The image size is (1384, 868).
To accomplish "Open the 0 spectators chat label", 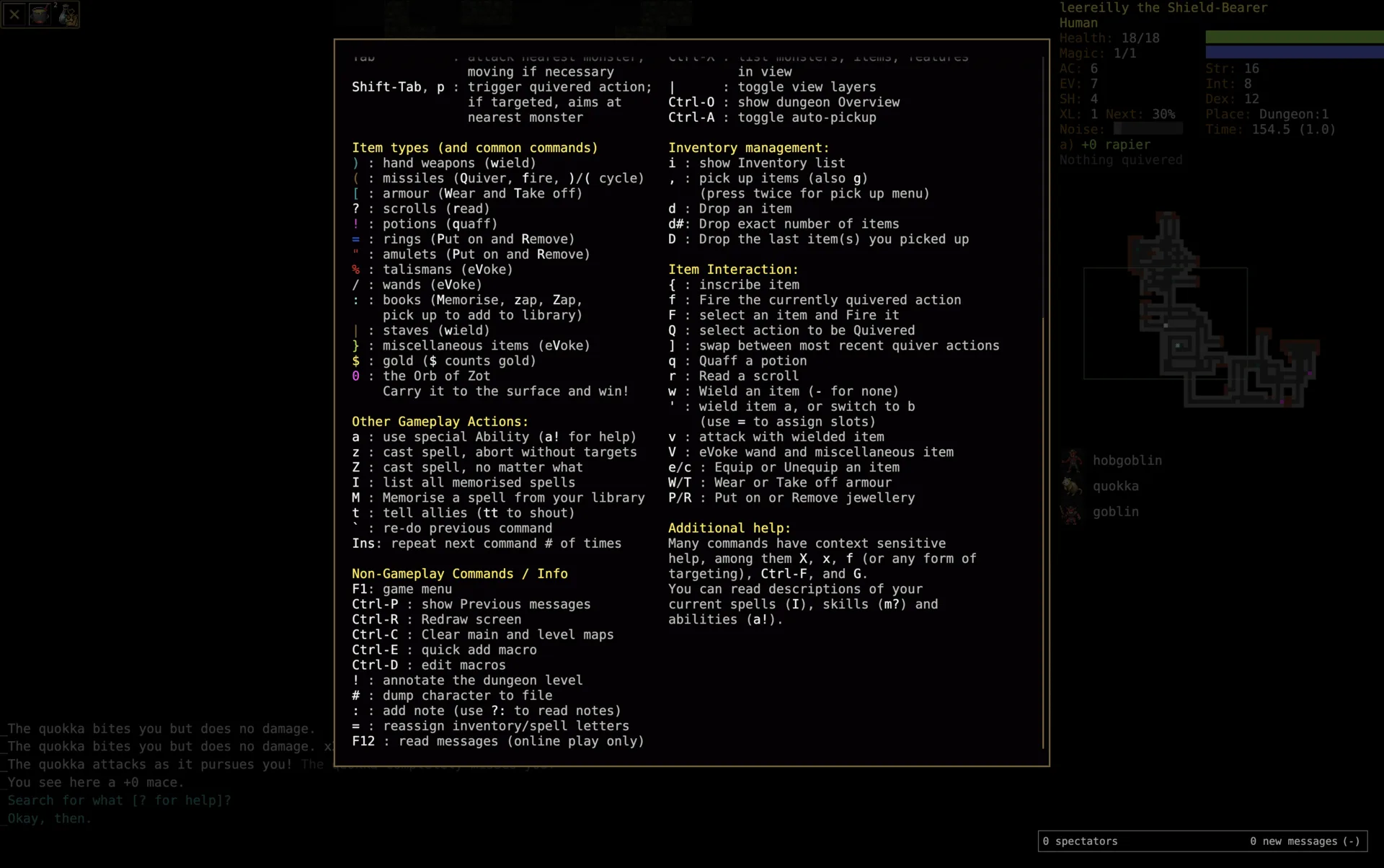I will click(x=1080, y=841).
